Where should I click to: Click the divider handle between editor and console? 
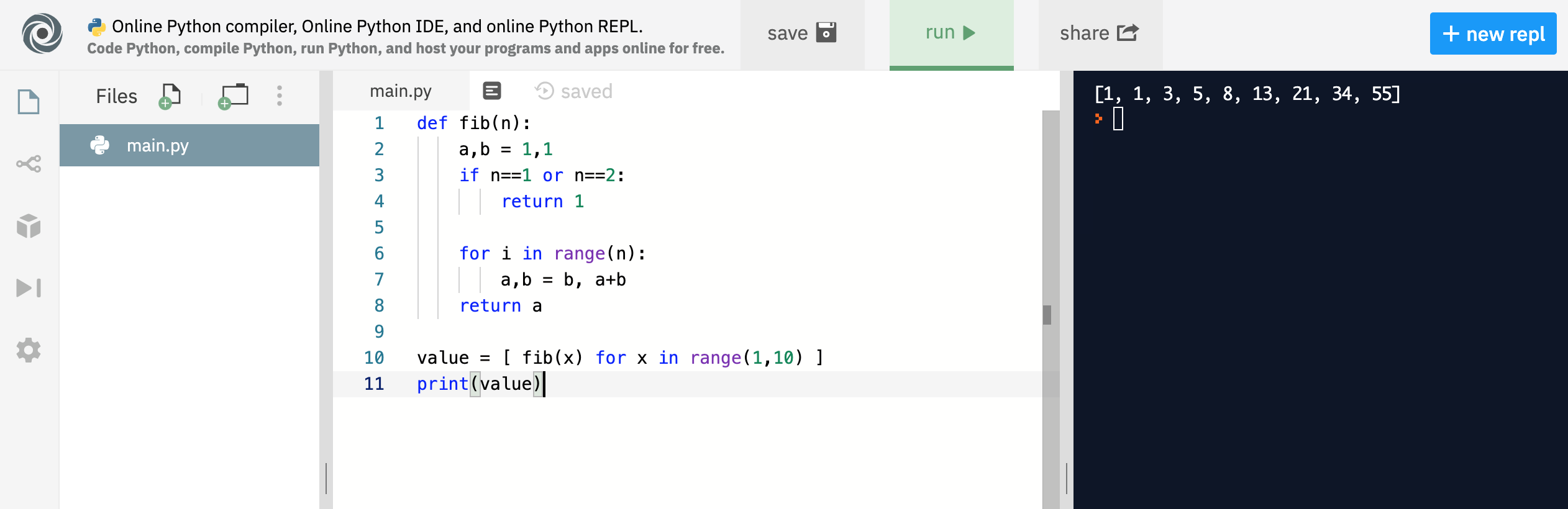click(x=1067, y=478)
